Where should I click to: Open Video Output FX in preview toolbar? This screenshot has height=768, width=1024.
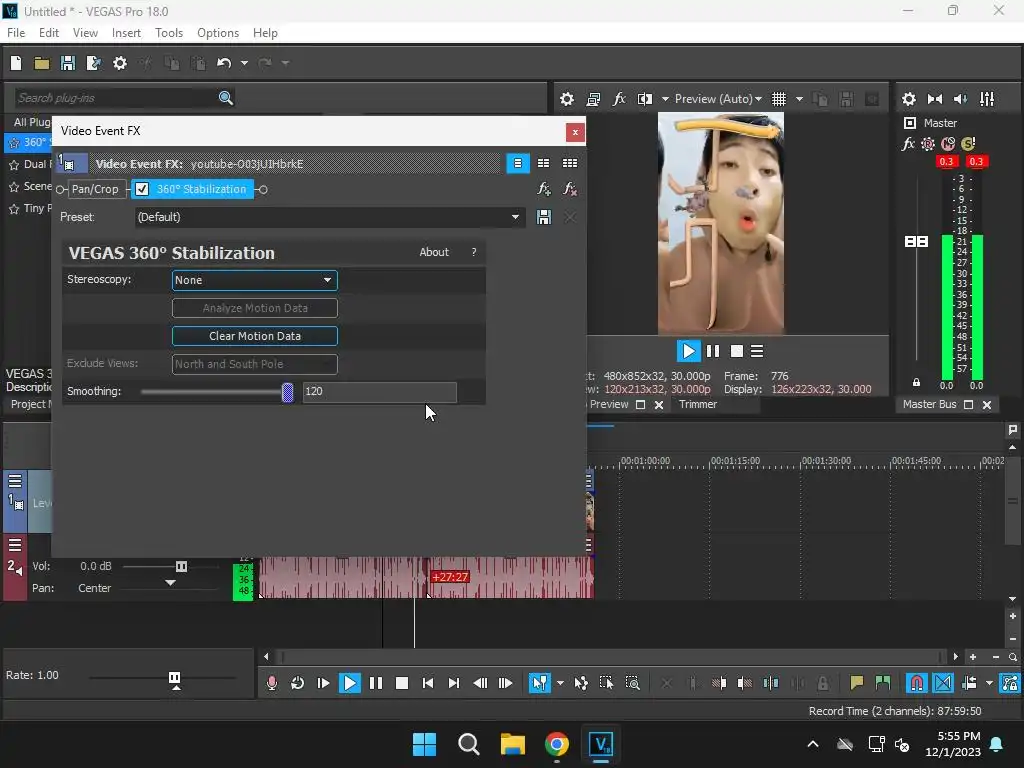point(619,99)
